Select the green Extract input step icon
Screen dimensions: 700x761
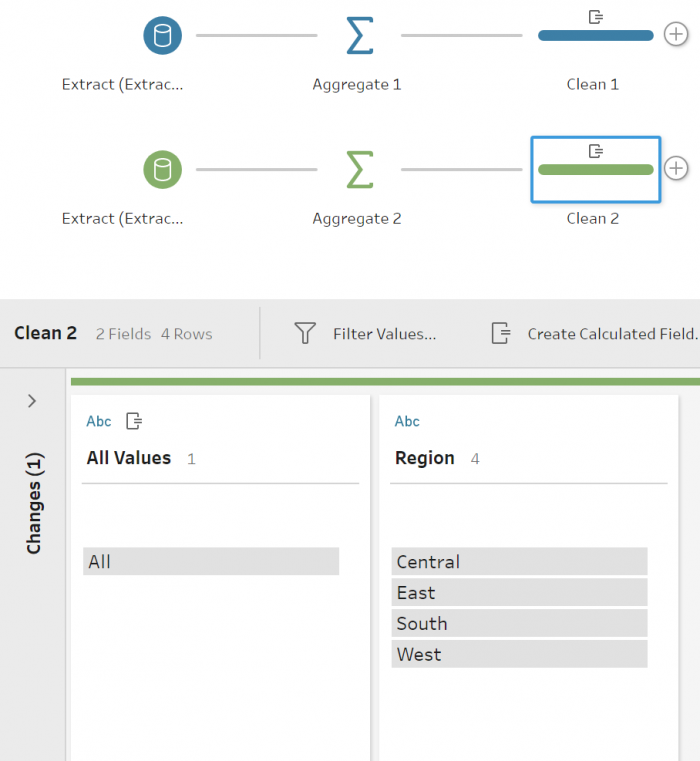(x=162, y=169)
